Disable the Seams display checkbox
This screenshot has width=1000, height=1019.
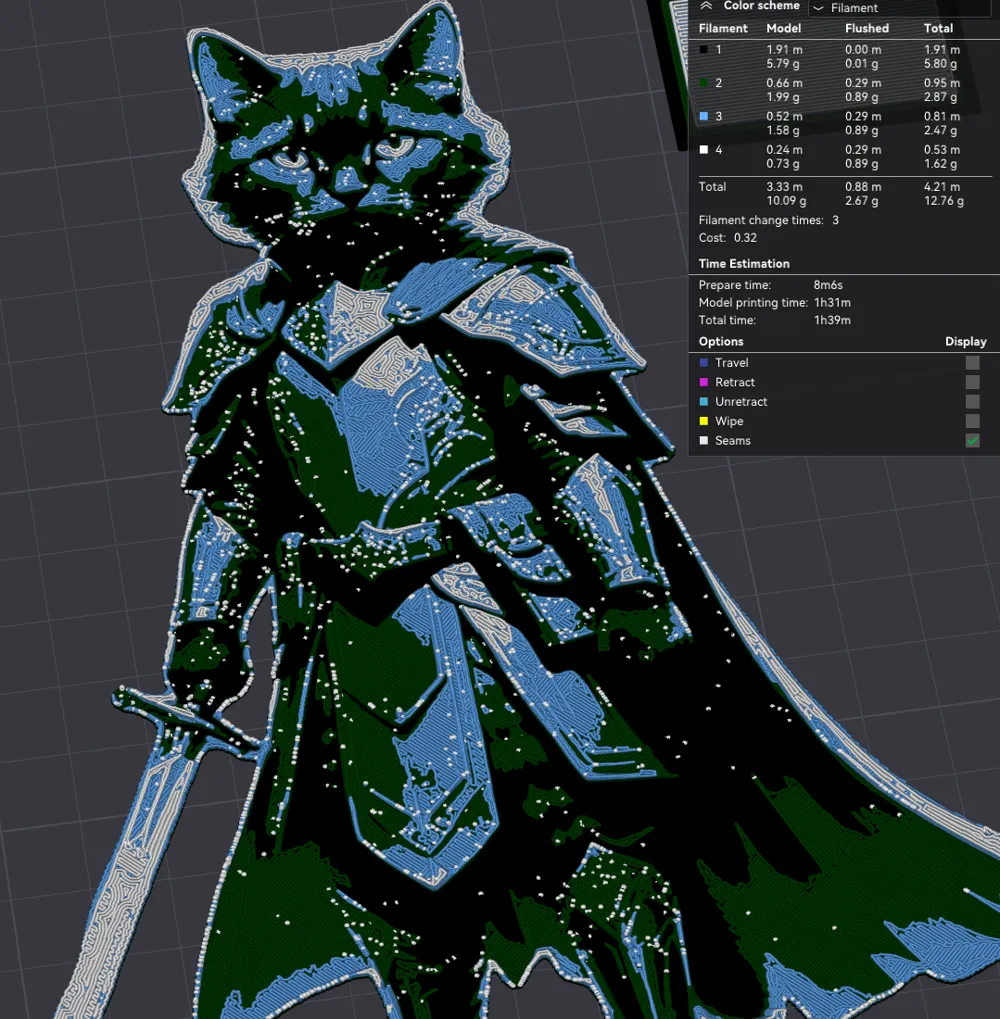click(x=972, y=440)
